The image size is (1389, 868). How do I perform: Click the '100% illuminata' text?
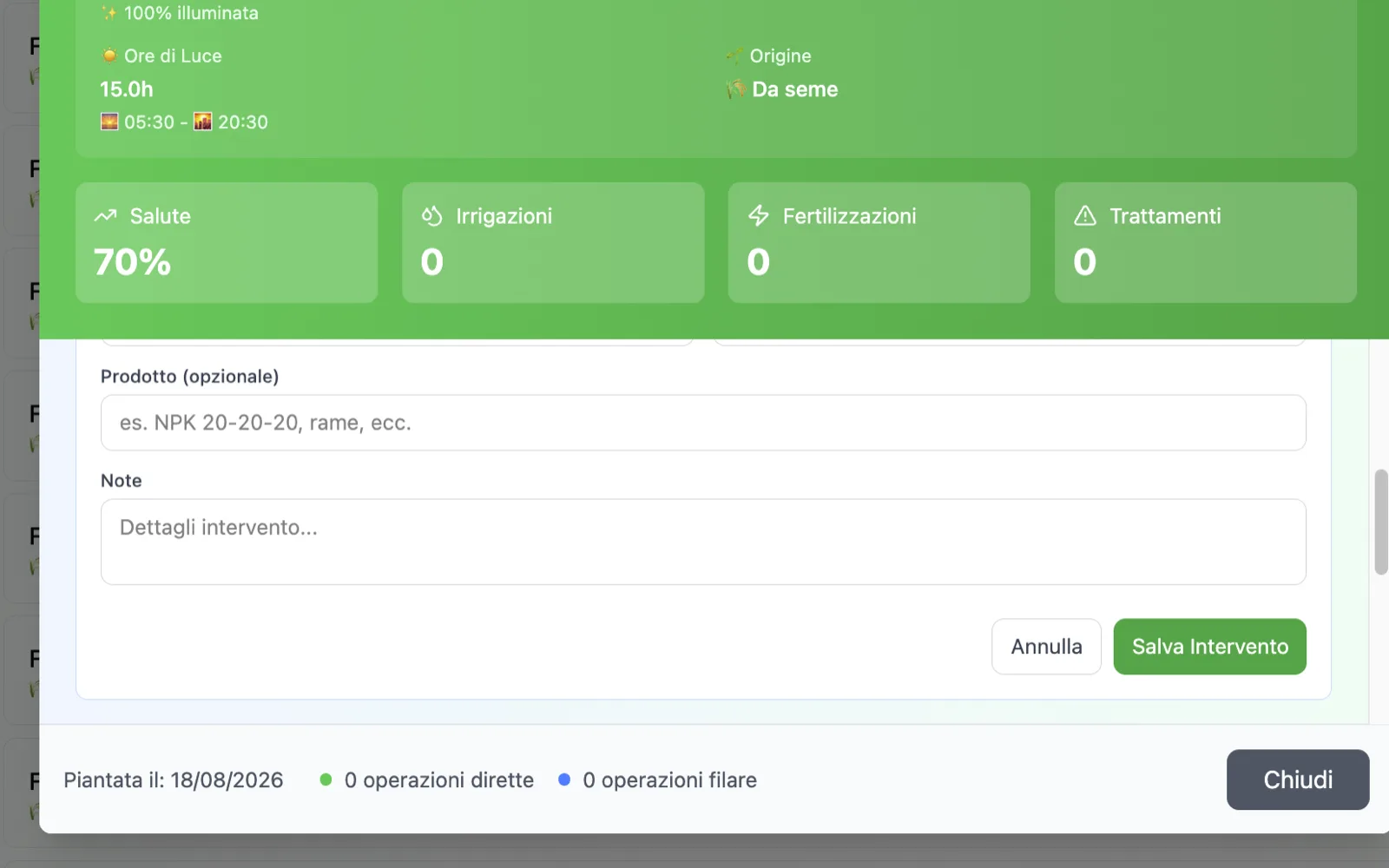191,13
